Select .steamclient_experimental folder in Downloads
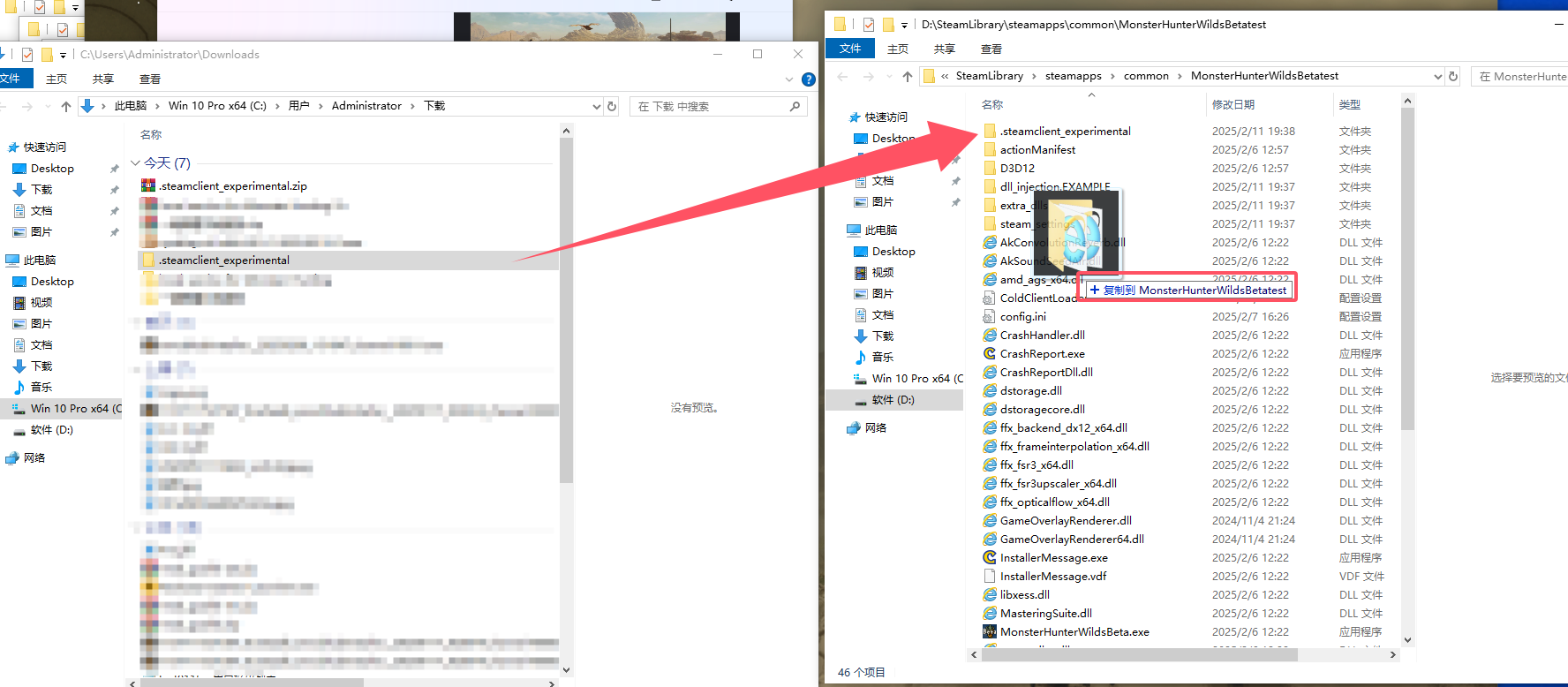 348,260
